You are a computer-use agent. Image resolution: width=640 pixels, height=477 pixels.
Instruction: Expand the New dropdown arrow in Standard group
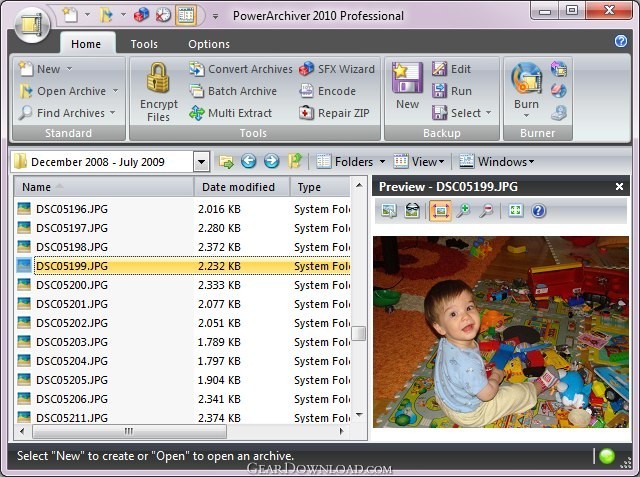coord(69,69)
